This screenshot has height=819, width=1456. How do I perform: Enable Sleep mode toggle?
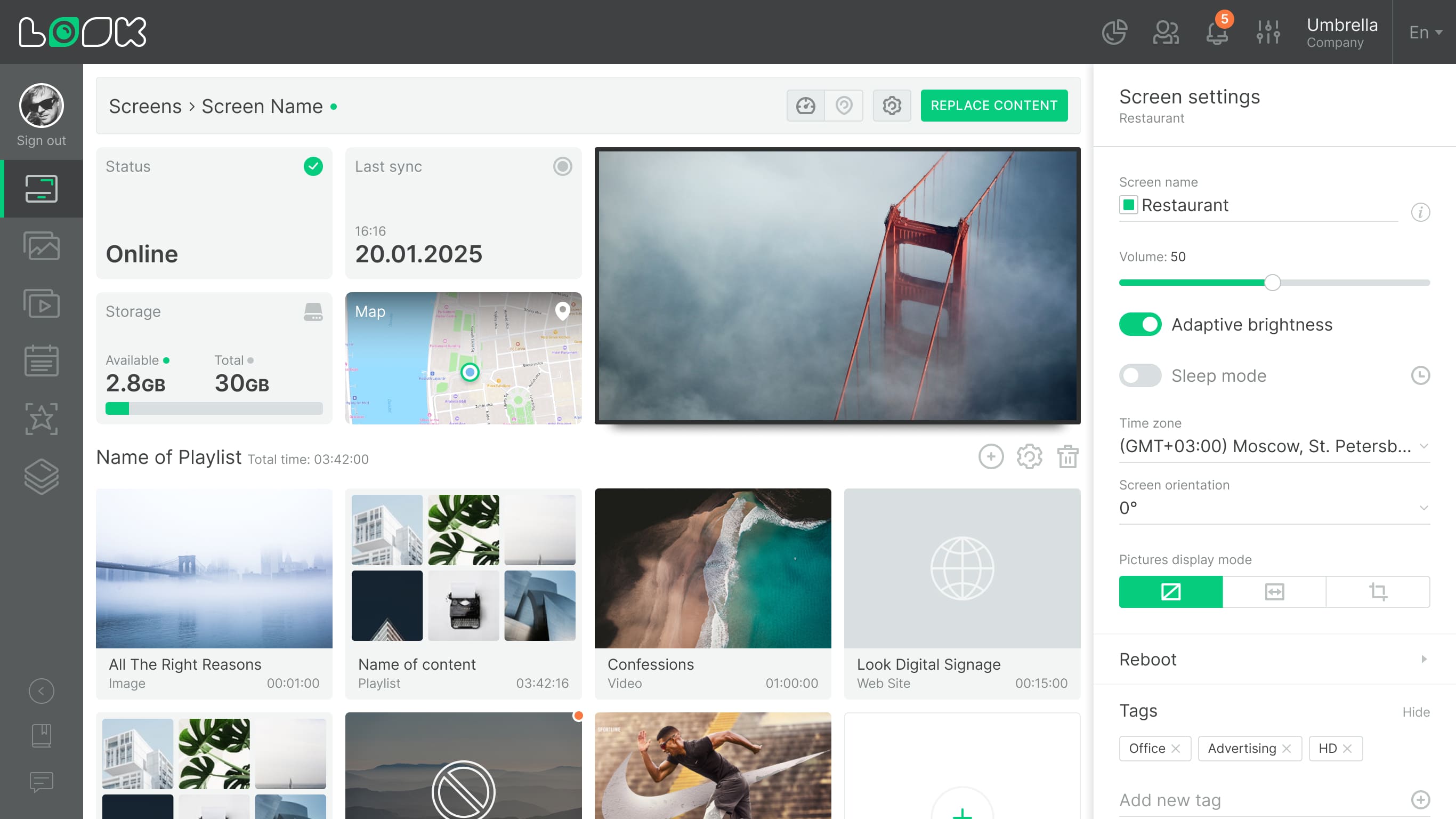coord(1140,375)
